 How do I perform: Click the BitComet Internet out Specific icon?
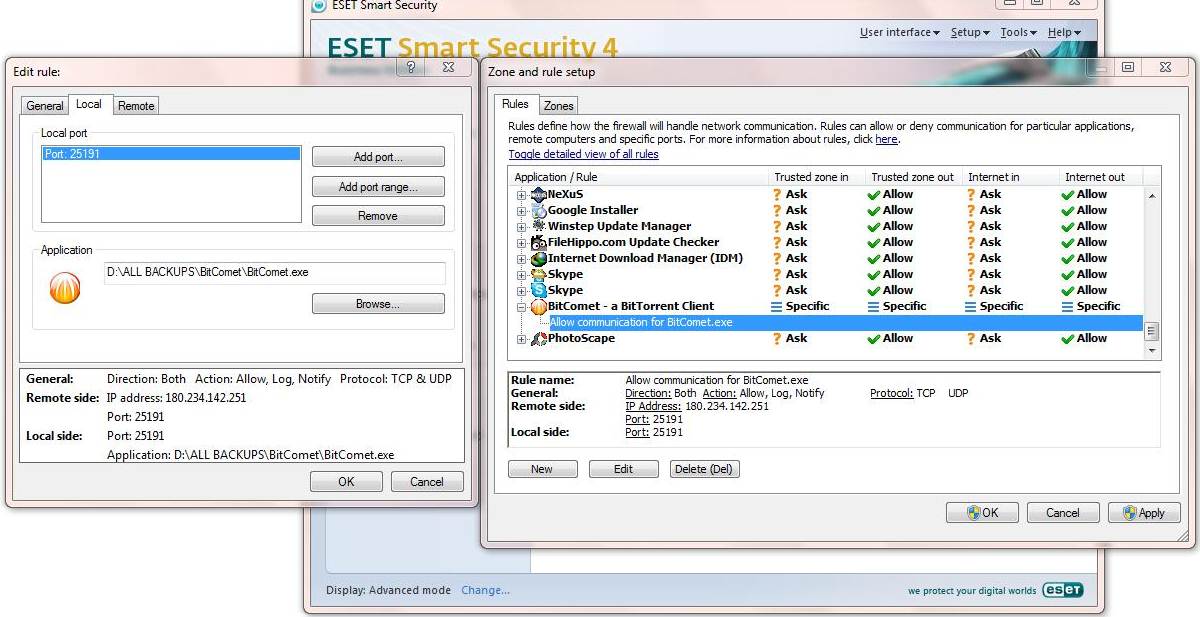[x=1067, y=306]
